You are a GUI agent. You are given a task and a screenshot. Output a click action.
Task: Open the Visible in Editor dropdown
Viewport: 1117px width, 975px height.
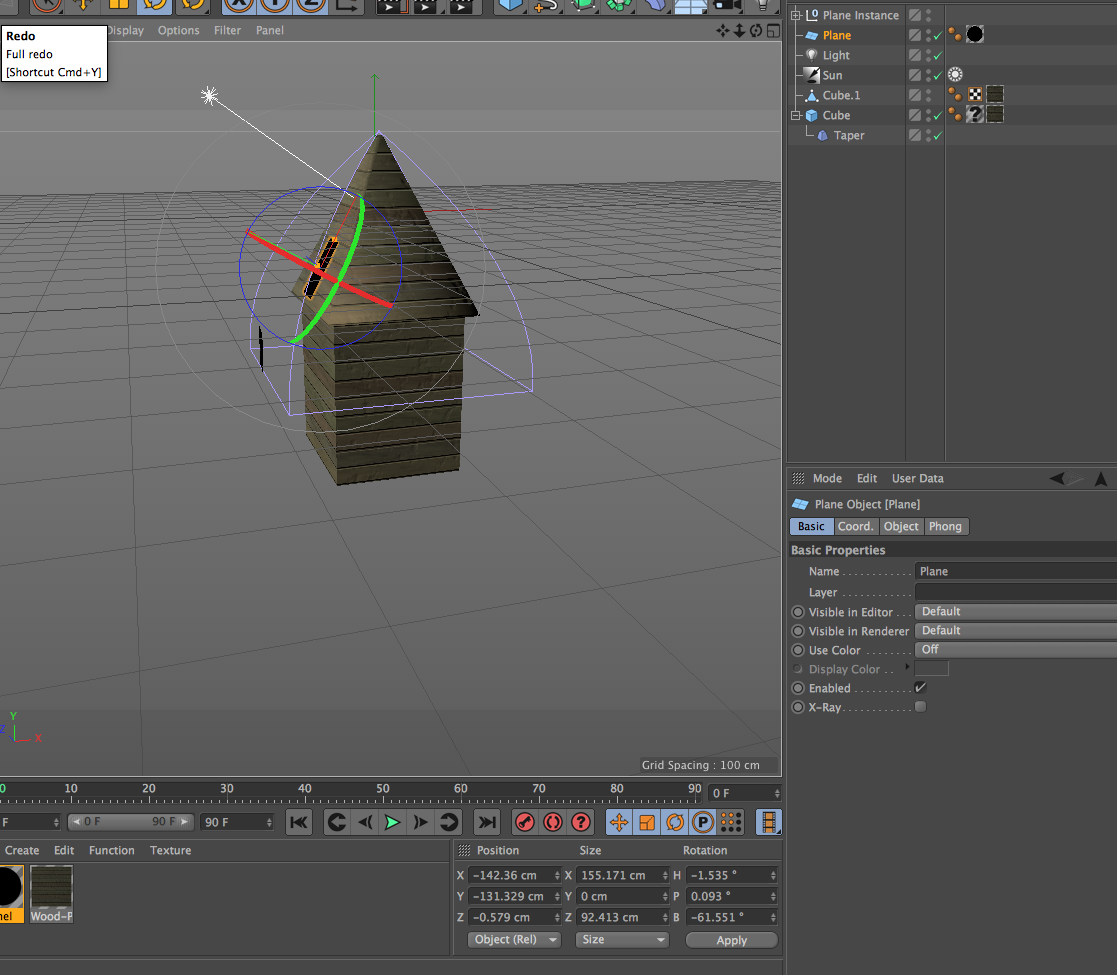pos(1015,612)
